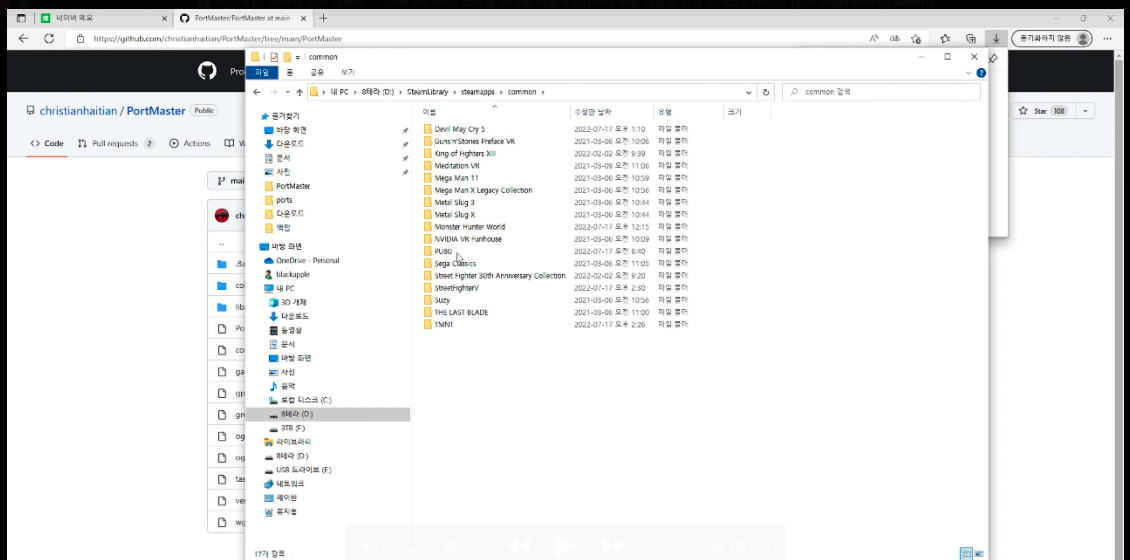This screenshot has width=1130, height=560.
Task: View site information lock icon in Edge
Action: pyautogui.click(x=83, y=38)
